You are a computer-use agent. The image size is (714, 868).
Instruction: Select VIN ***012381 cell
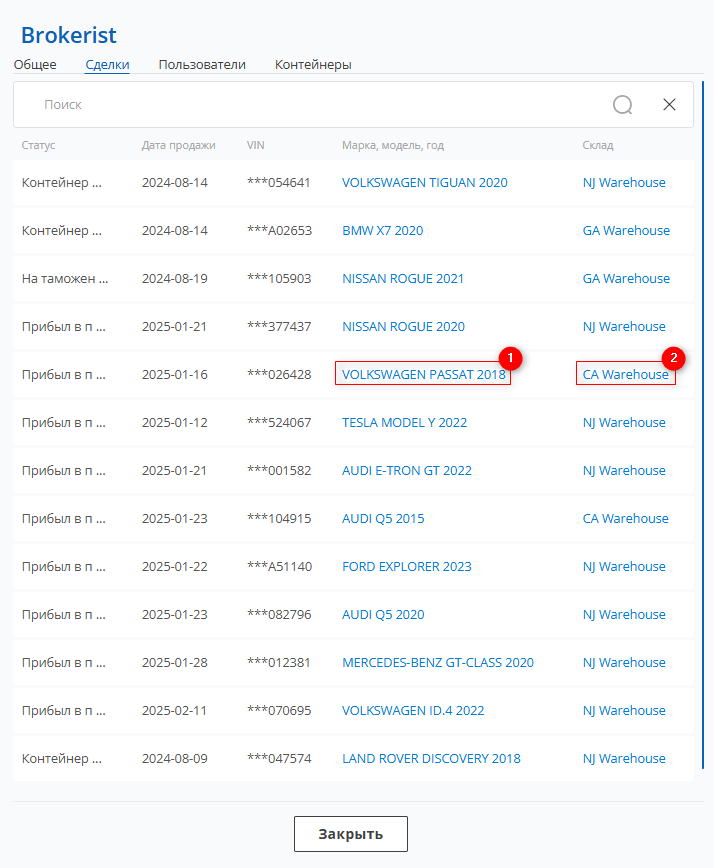point(278,663)
